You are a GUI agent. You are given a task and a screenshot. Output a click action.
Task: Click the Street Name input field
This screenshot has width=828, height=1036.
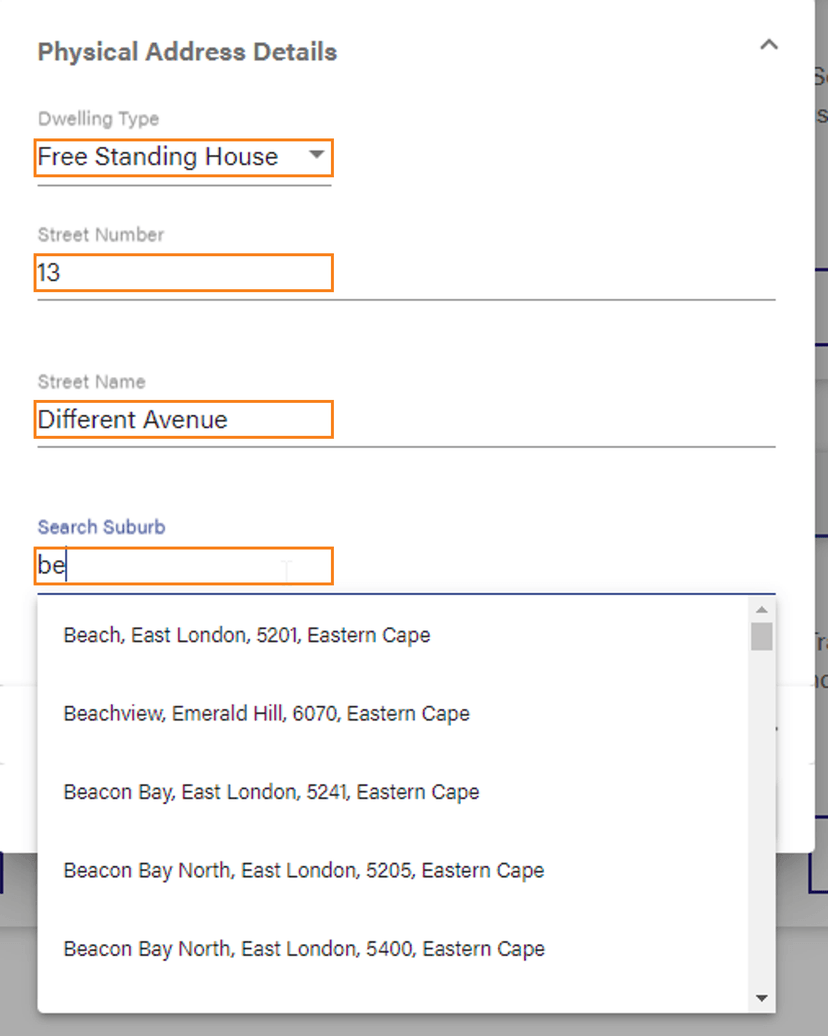point(183,419)
